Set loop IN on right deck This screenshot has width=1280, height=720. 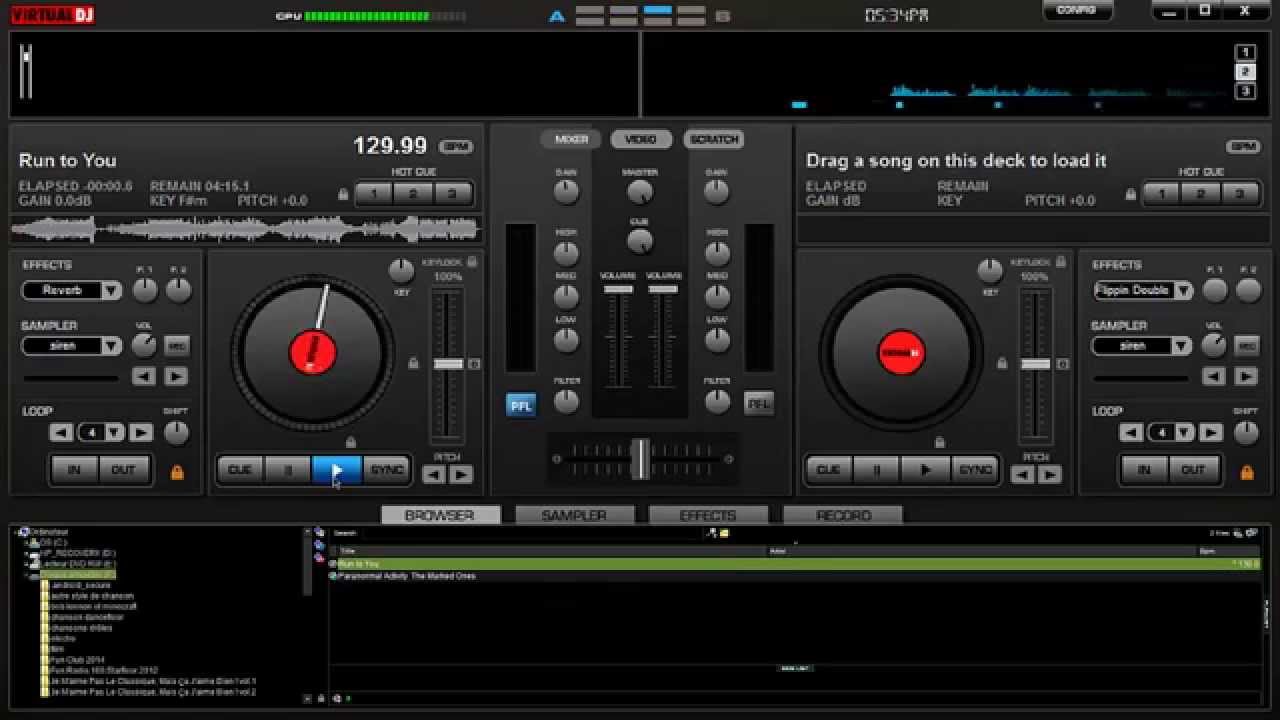tap(1144, 470)
